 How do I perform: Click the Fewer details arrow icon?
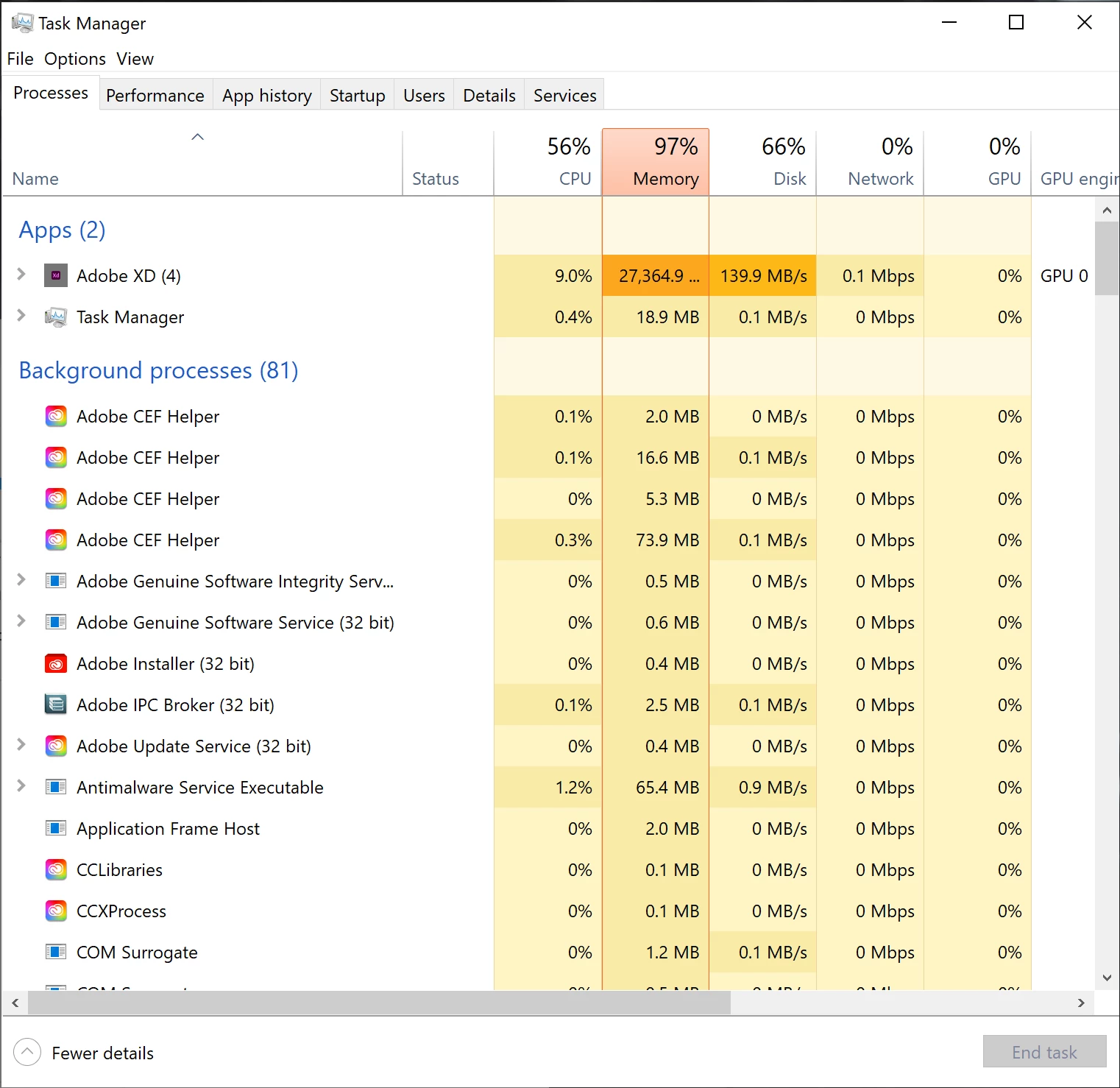tap(27, 1052)
